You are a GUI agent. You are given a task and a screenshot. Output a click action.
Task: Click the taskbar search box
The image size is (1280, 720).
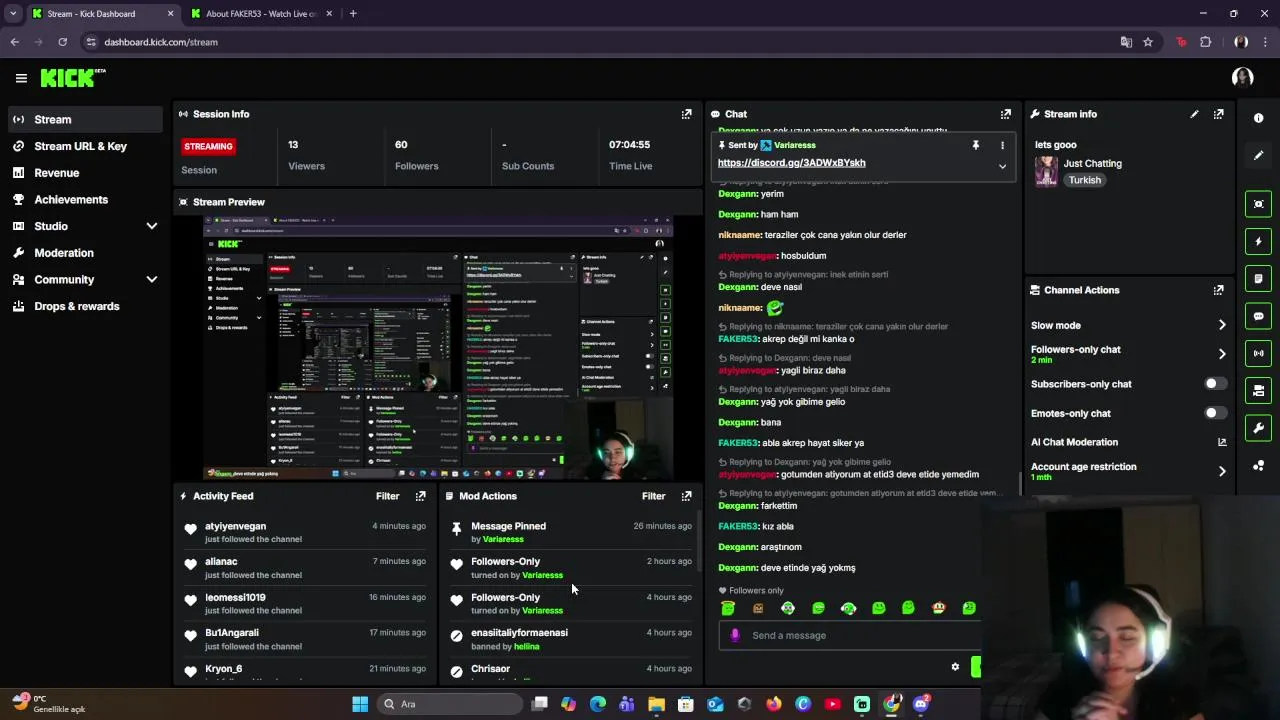[449, 704]
